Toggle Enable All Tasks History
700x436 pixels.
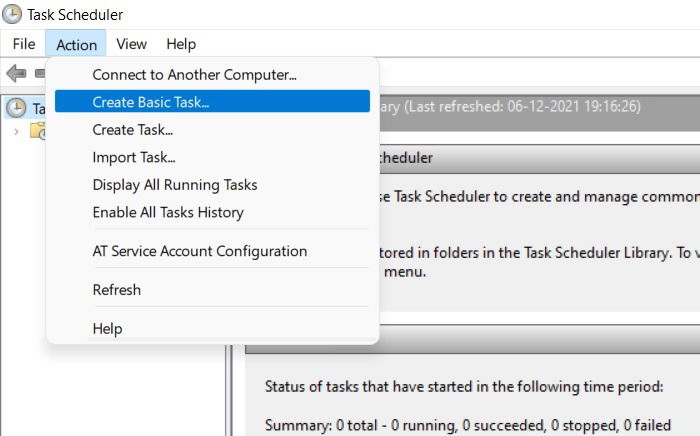(x=212, y=212)
